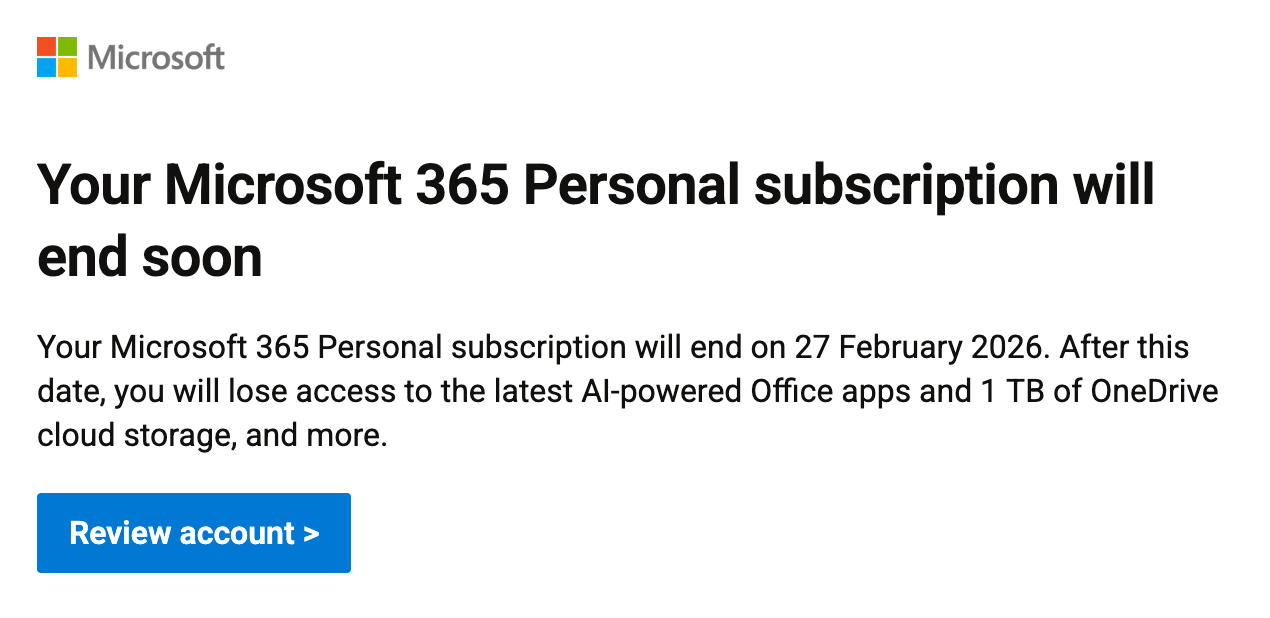This screenshot has width=1270, height=618.
Task: Click the red square in the Microsoft logo
Action: pos(46,46)
